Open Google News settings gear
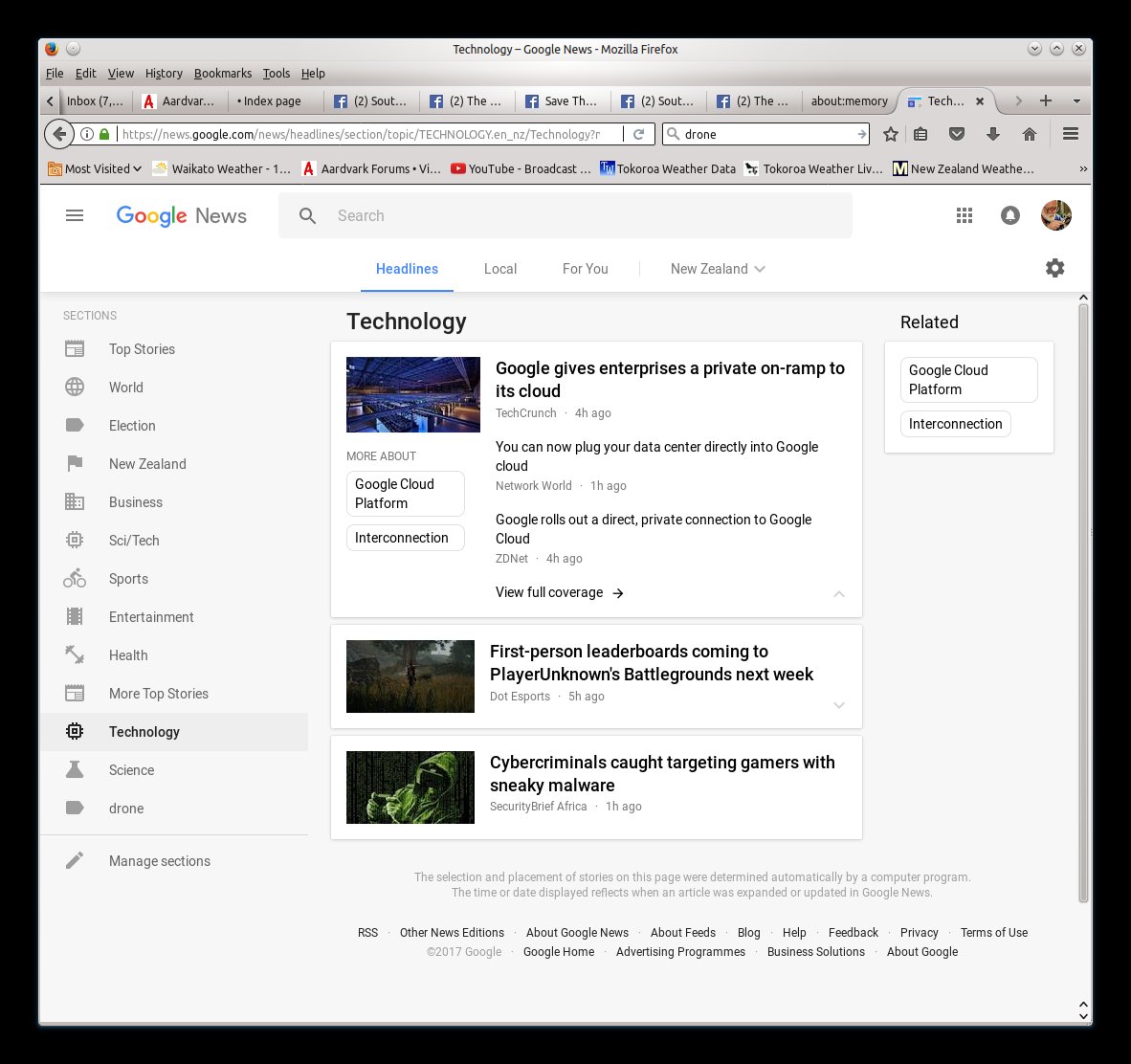The image size is (1131, 1064). (x=1054, y=269)
